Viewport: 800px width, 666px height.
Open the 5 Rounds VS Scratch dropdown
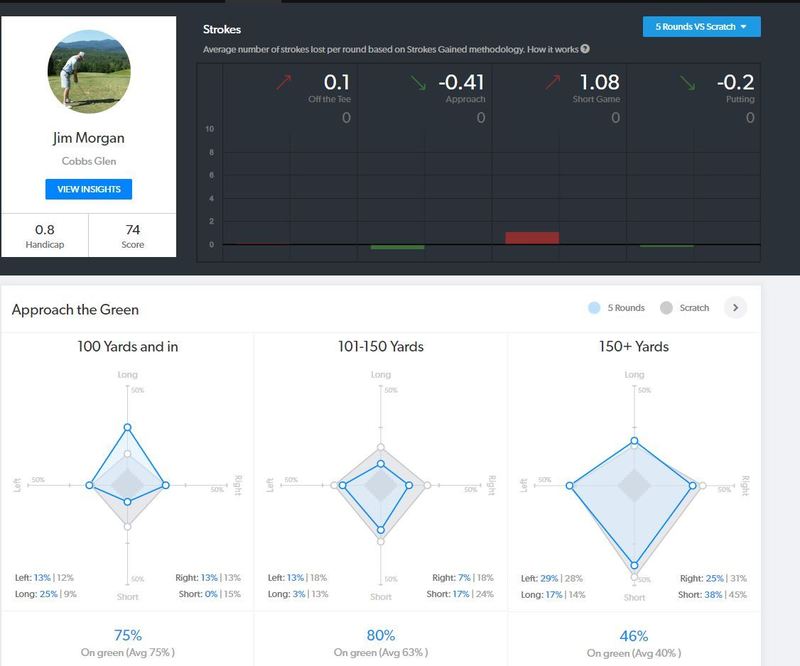(x=701, y=27)
